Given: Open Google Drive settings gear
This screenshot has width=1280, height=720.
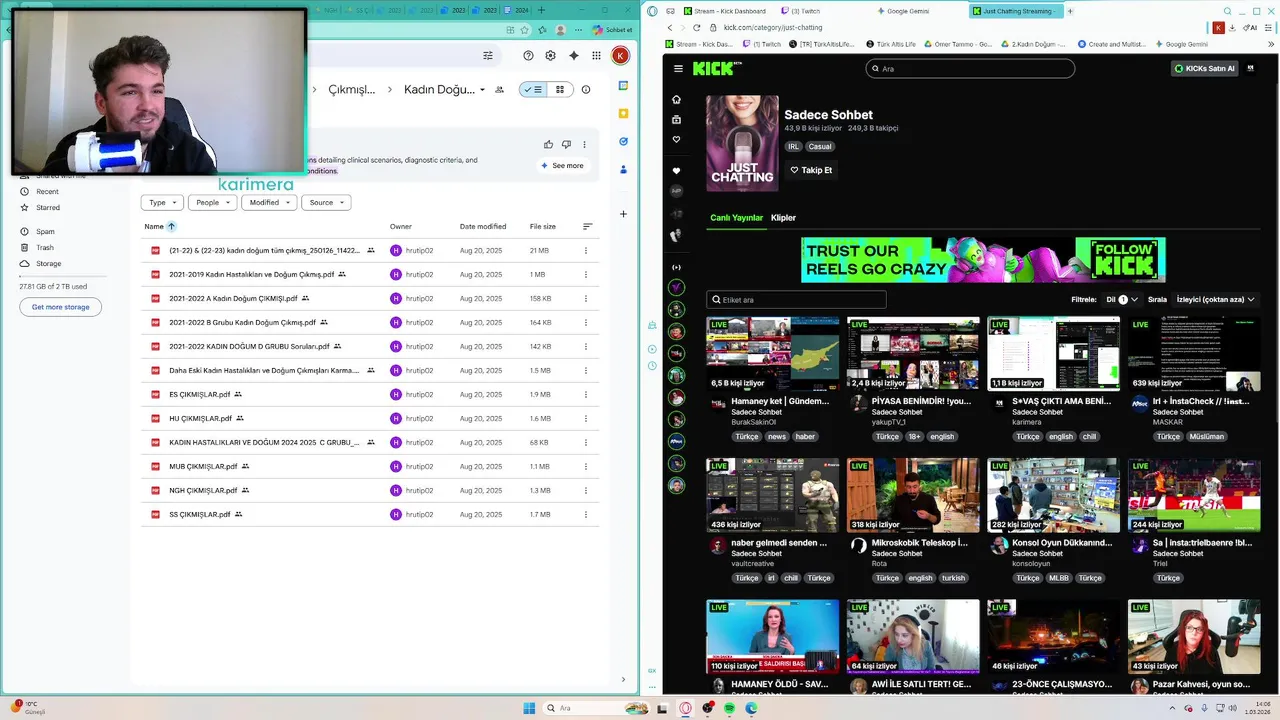Looking at the screenshot, I should click(x=550, y=56).
